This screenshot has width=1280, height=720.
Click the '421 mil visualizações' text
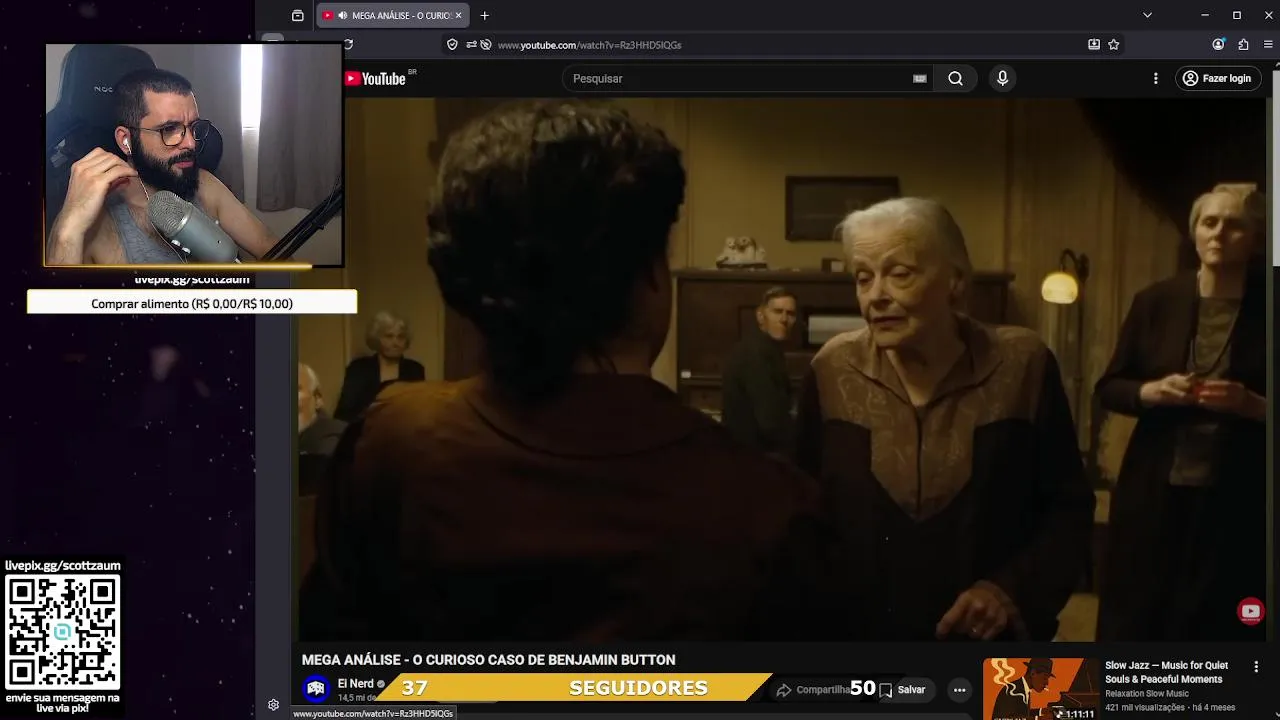pyautogui.click(x=1147, y=708)
